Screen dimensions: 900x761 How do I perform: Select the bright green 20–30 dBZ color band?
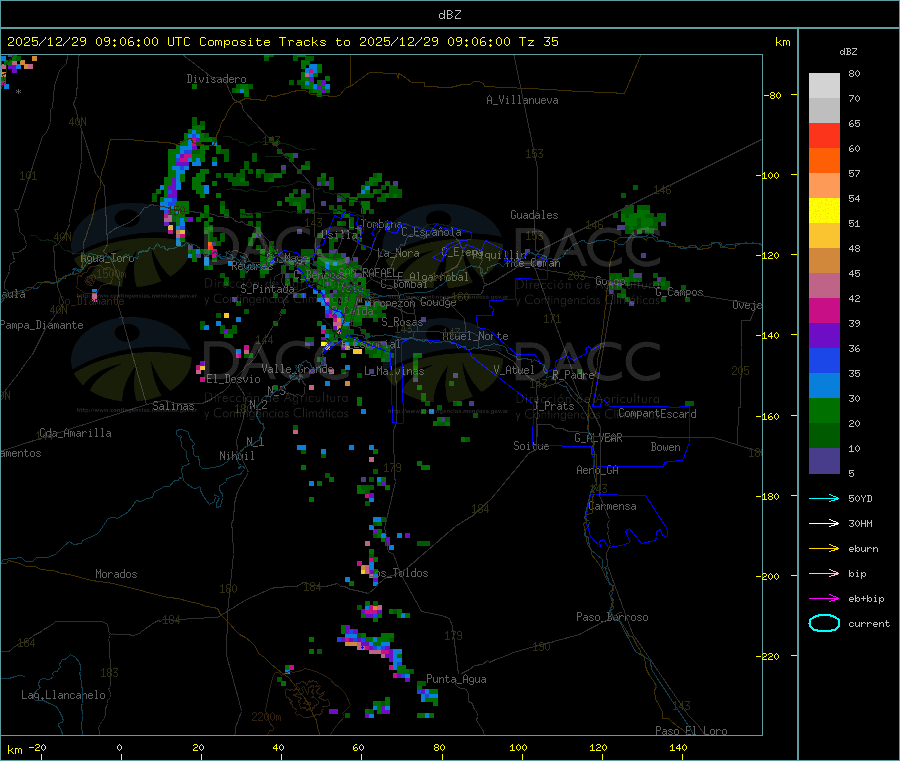click(824, 410)
